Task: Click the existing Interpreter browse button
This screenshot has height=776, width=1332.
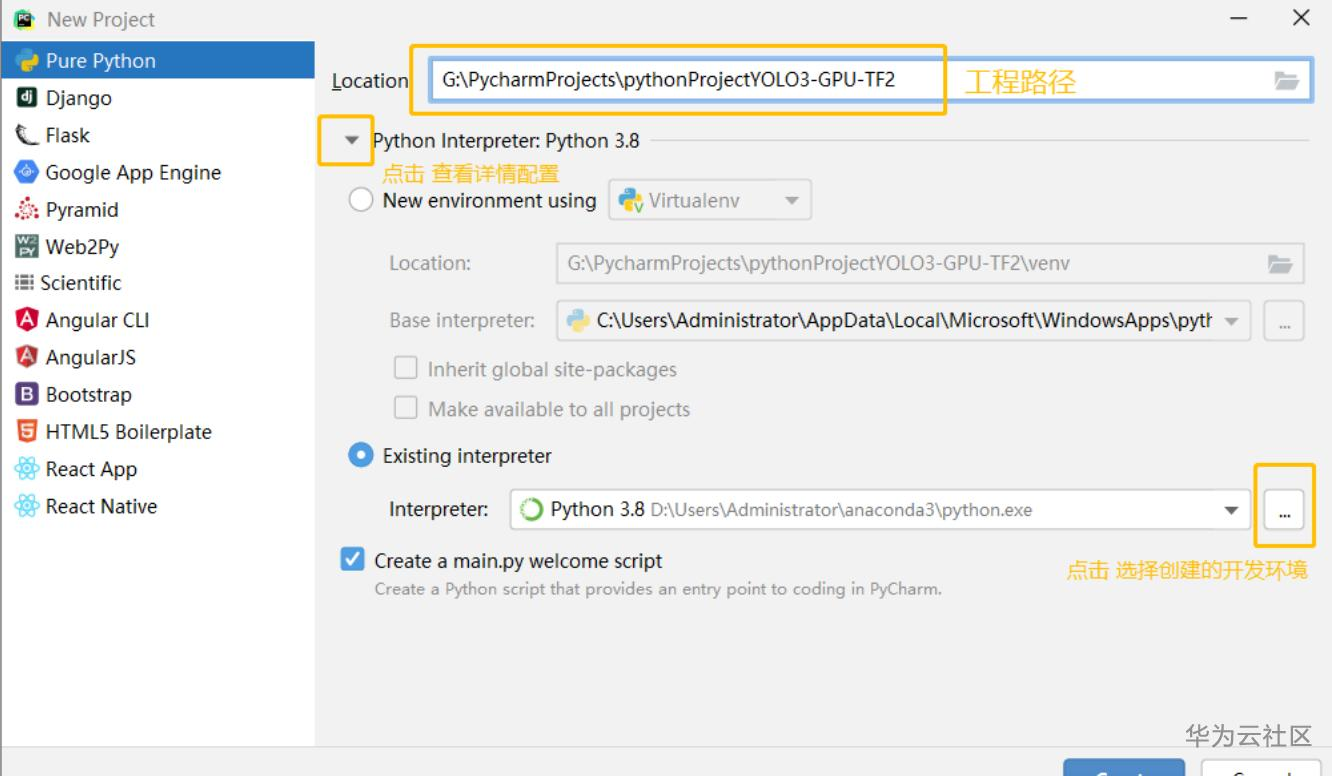Action: pyautogui.click(x=1284, y=510)
